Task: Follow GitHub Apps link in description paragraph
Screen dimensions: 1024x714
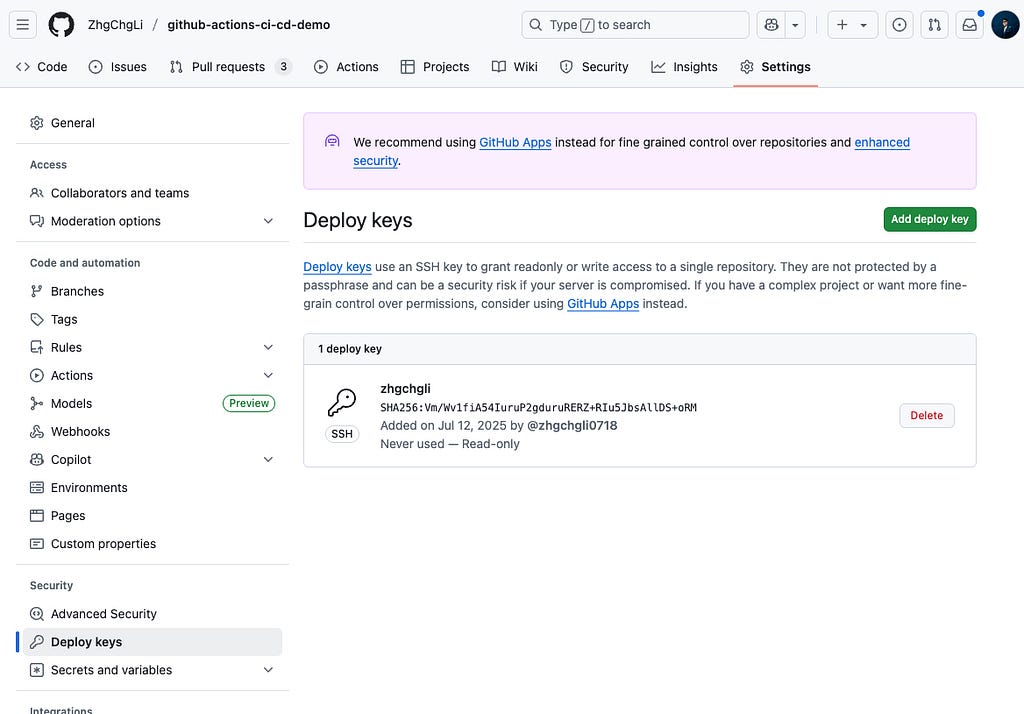Action: [603, 303]
